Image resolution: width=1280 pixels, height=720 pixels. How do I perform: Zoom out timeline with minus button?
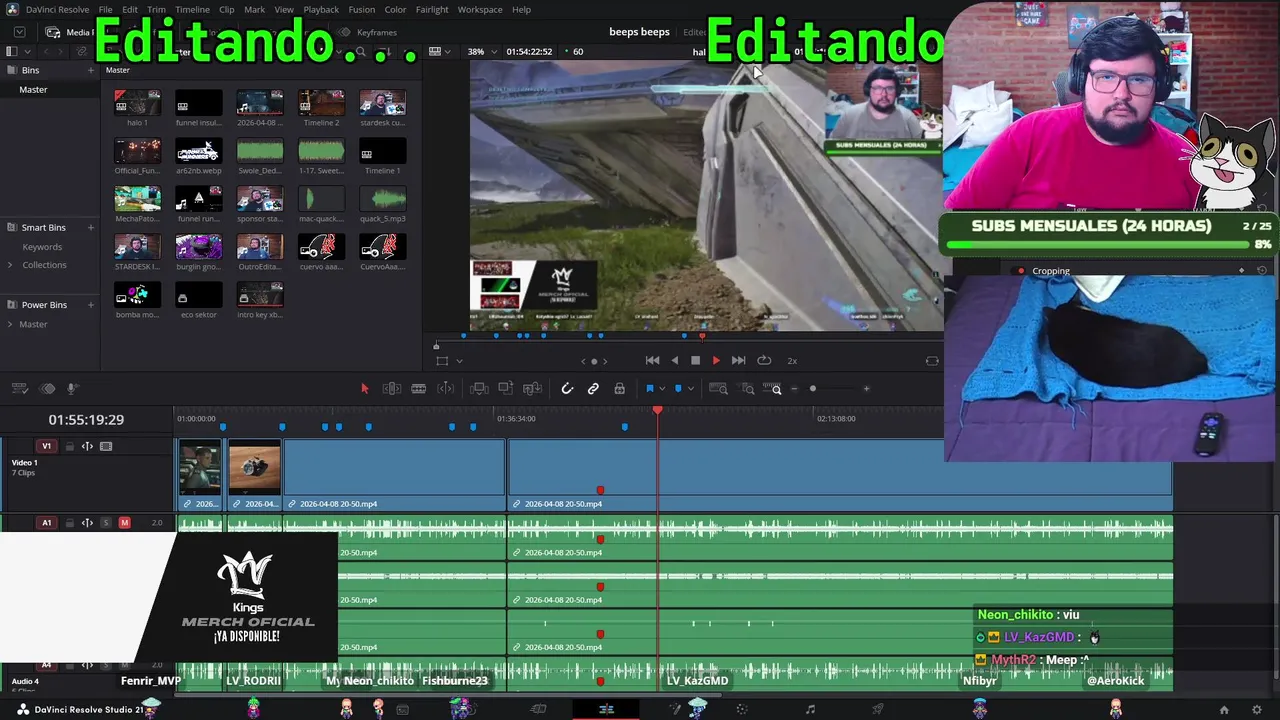(x=796, y=389)
